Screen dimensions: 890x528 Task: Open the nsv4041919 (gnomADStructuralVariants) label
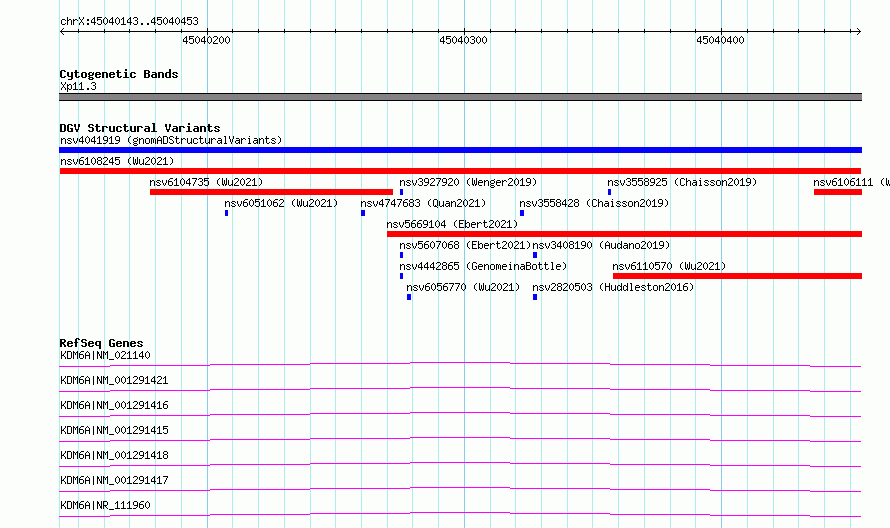[x=171, y=140]
